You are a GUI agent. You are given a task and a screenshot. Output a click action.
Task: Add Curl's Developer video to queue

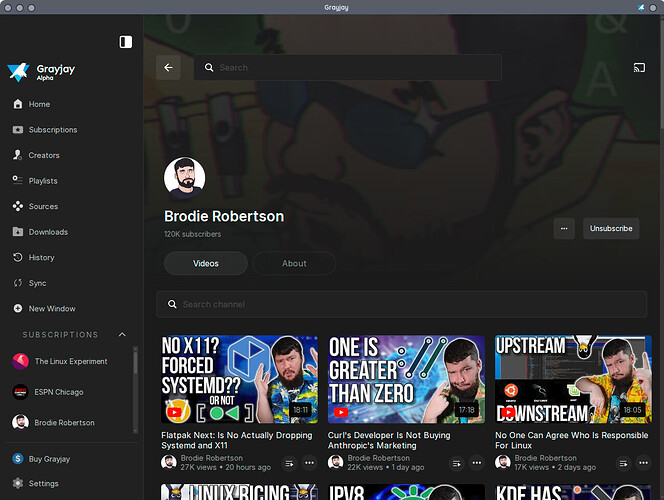pos(456,464)
